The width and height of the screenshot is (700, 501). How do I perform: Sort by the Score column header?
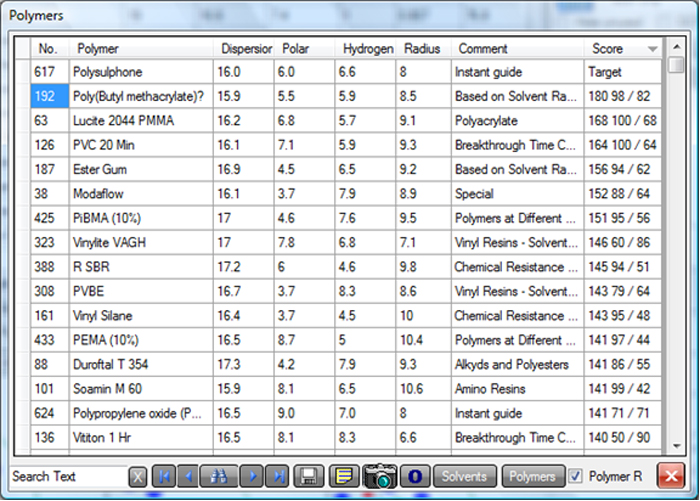tap(622, 48)
